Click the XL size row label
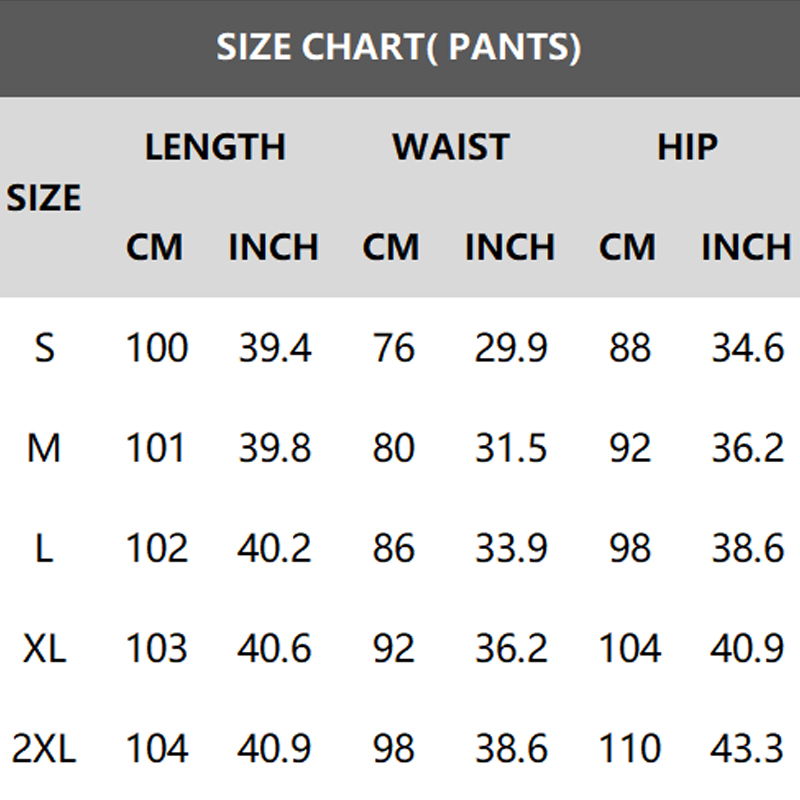Screen dimensions: 800x800 (x=44, y=649)
